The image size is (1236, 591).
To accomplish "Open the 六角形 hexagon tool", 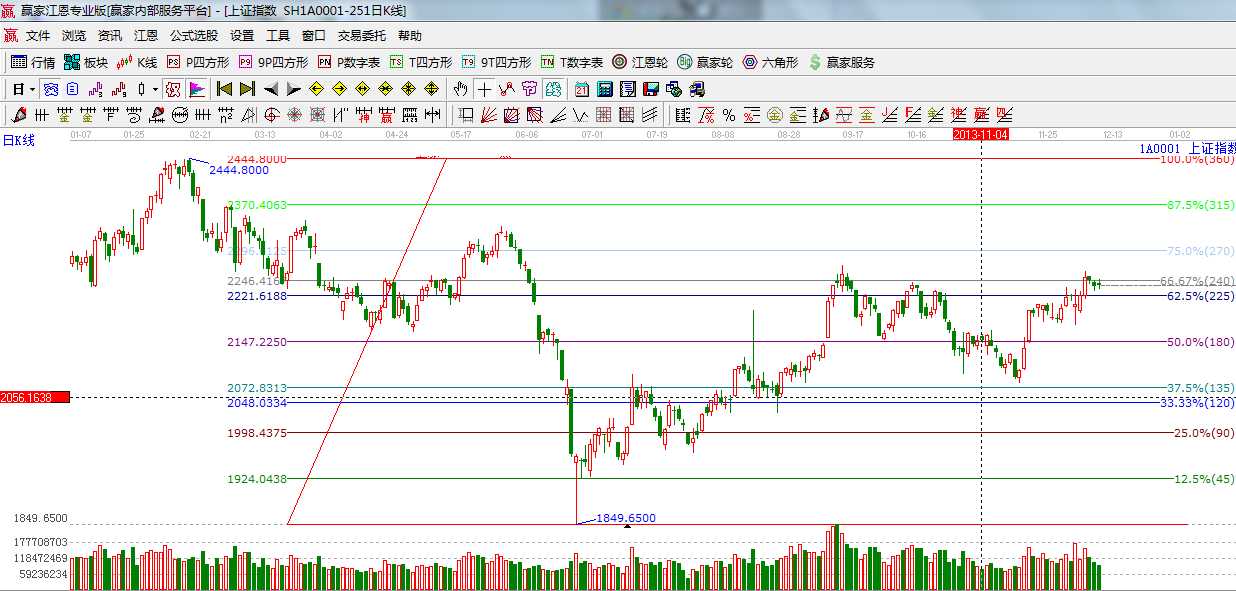I will point(770,62).
